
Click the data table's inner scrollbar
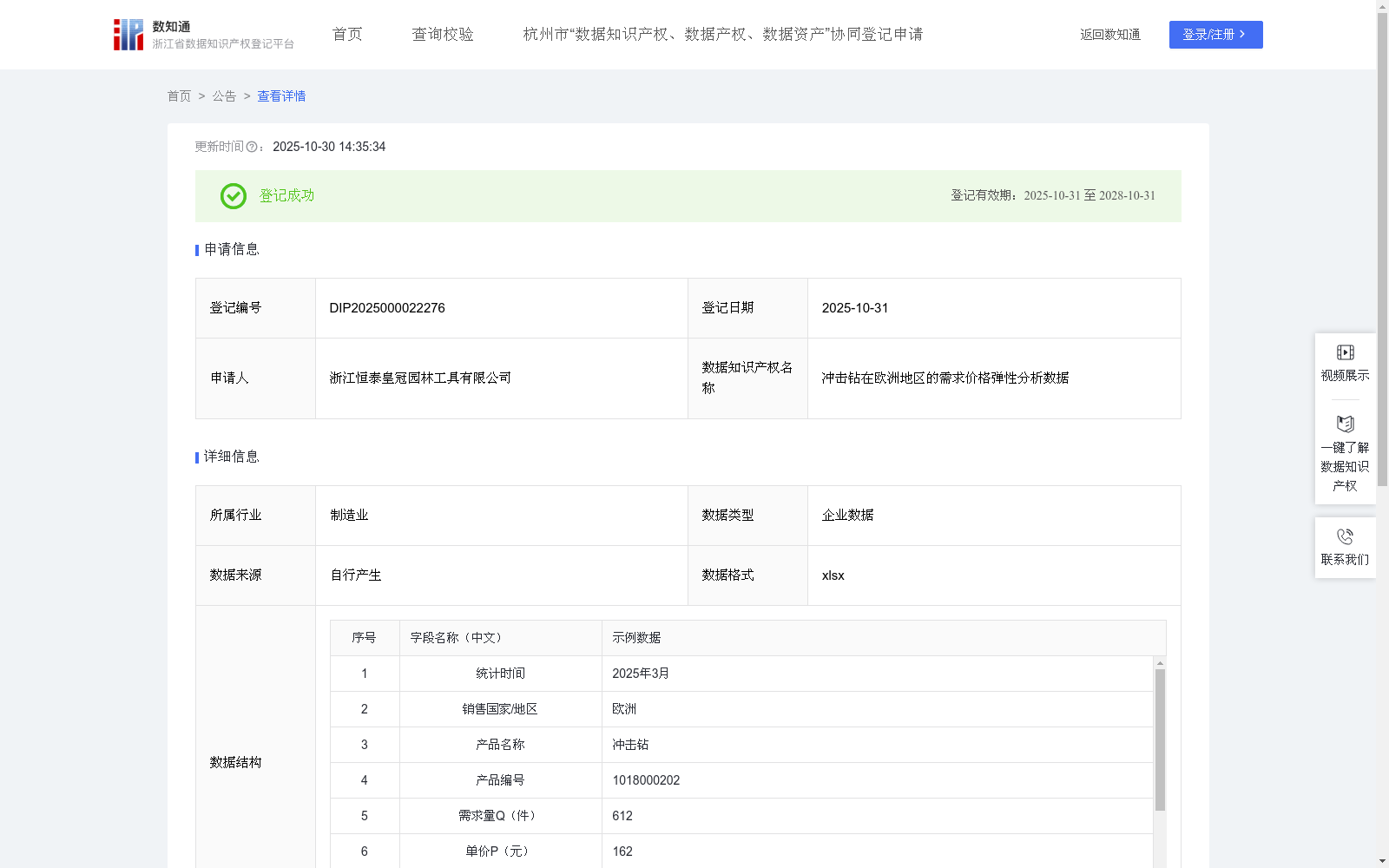coord(1160,740)
